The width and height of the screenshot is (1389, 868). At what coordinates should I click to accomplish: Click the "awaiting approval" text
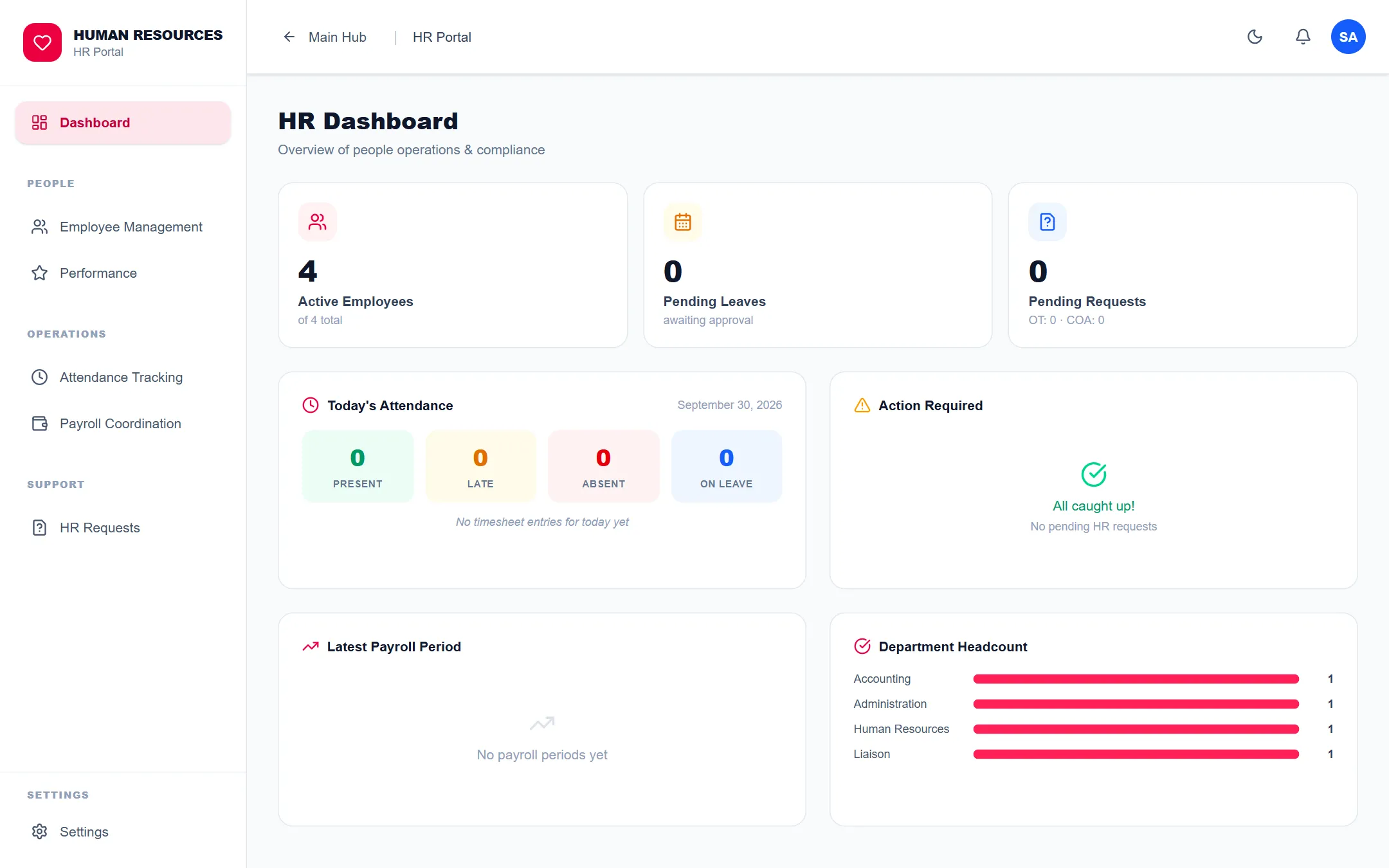(x=708, y=320)
